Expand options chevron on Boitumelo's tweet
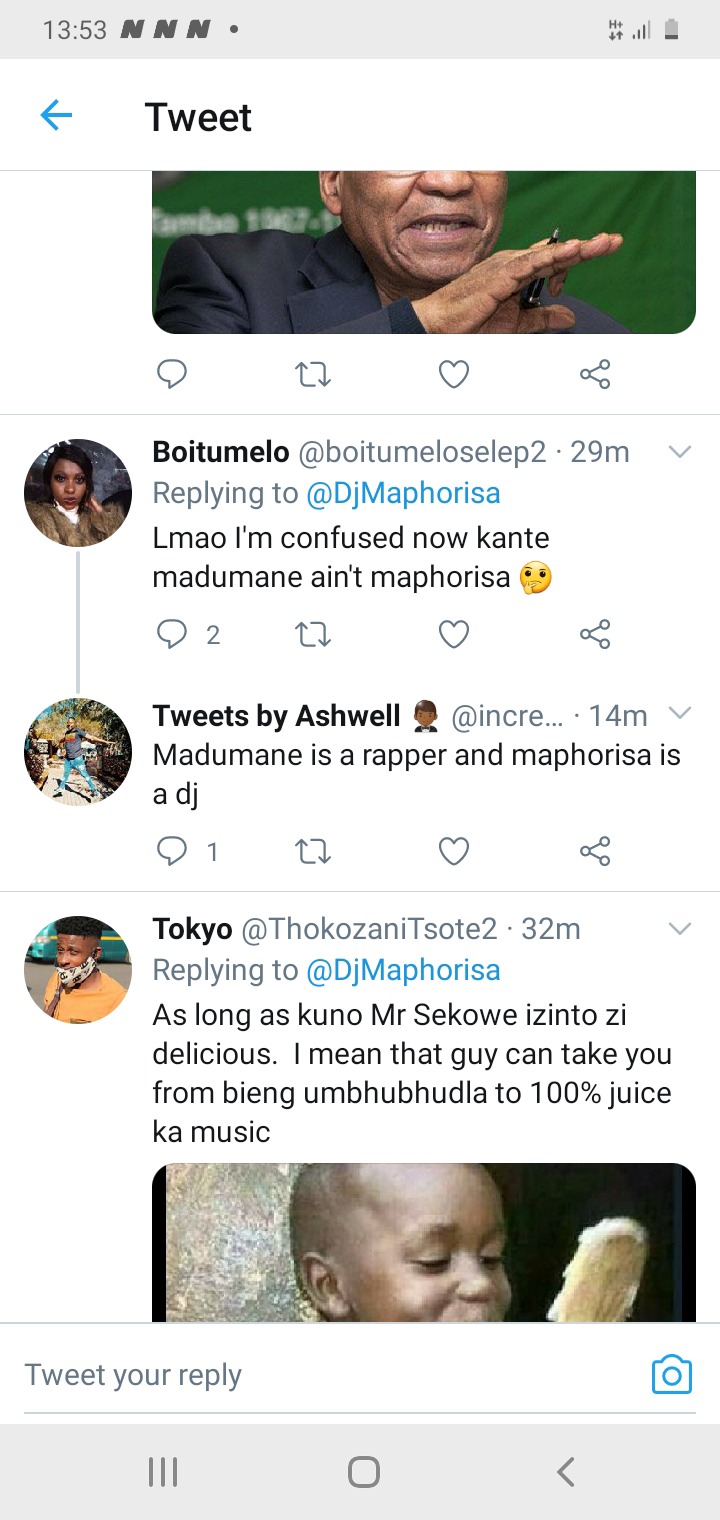This screenshot has height=1520, width=720. point(680,452)
